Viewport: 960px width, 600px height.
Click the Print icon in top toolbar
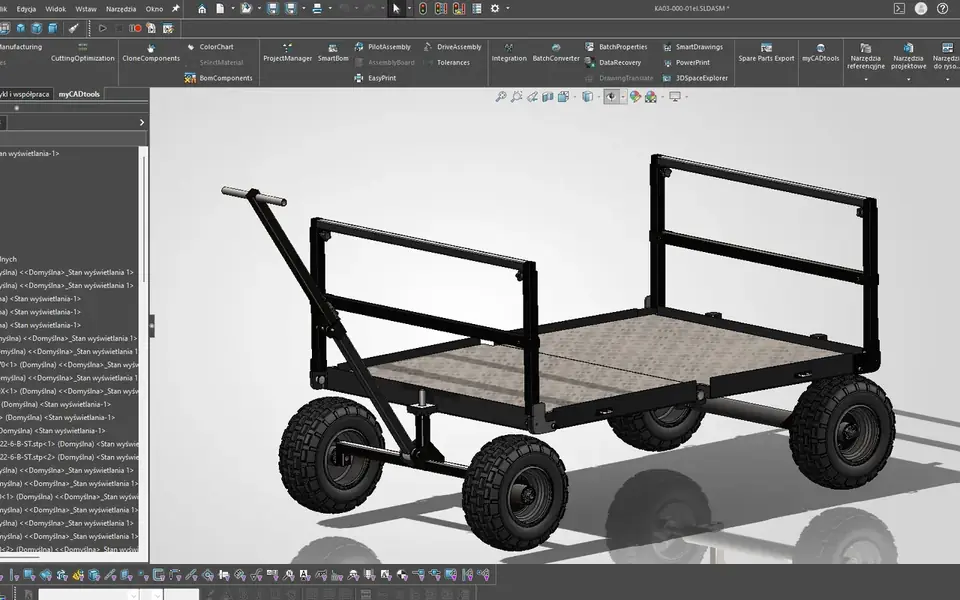(x=317, y=9)
